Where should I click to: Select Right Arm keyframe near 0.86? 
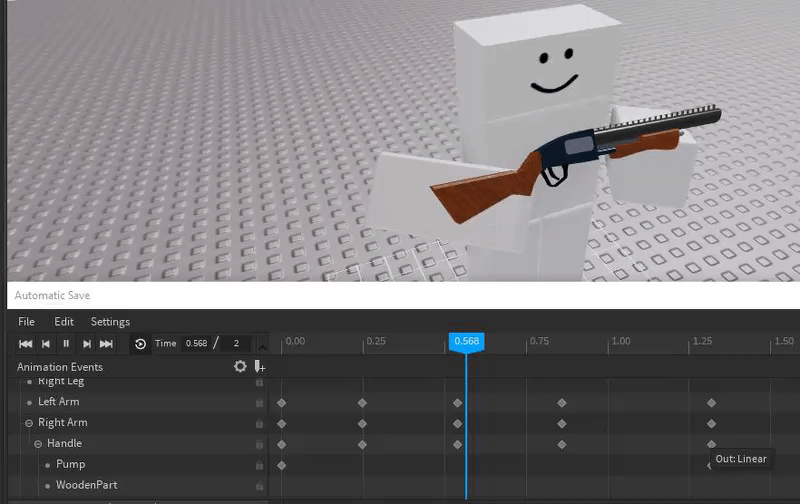(x=562, y=424)
